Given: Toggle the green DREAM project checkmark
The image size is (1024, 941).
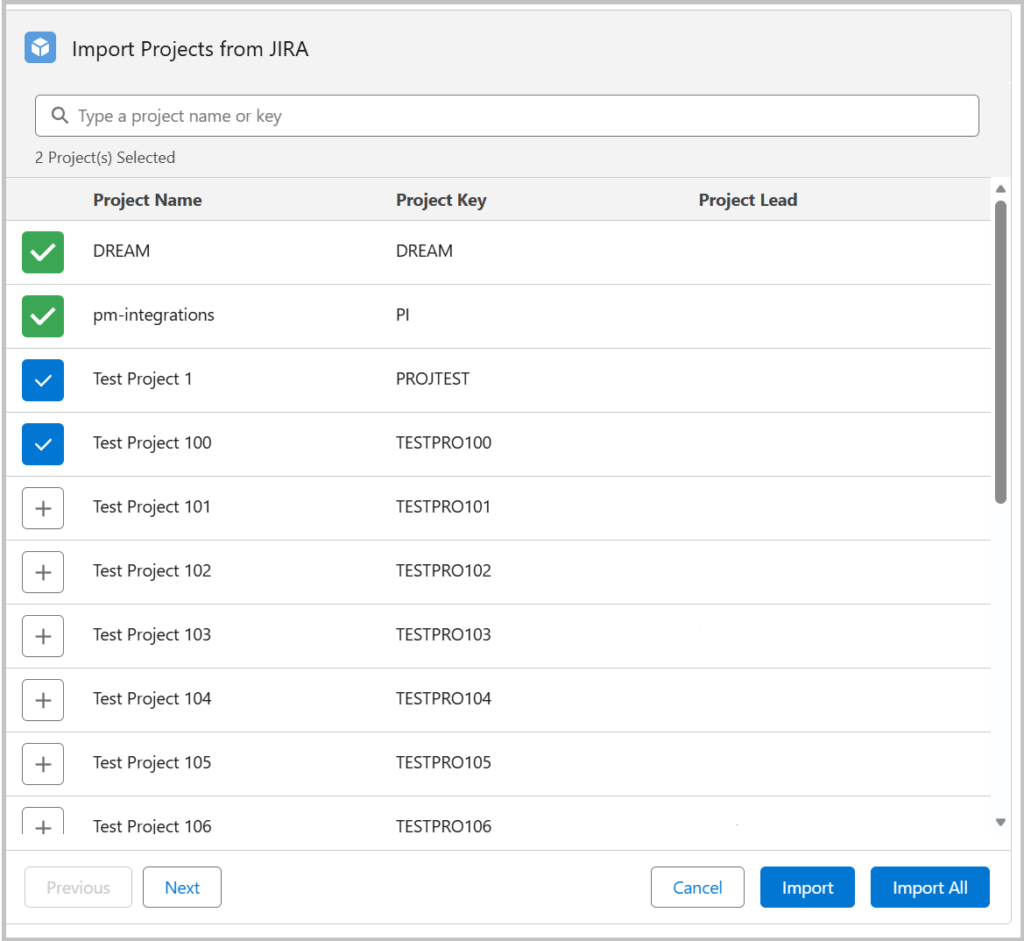Looking at the screenshot, I should tap(43, 252).
